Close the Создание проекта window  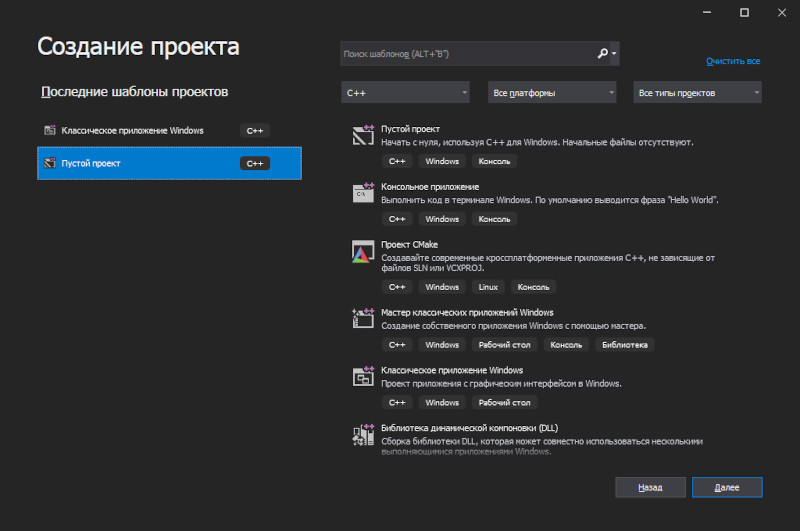click(x=782, y=12)
